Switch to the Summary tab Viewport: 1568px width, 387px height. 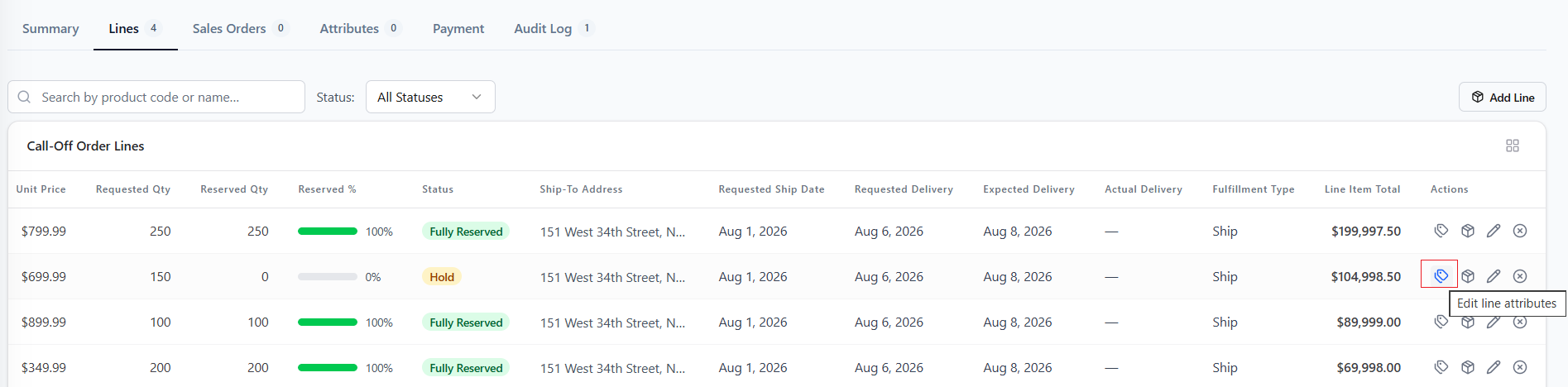point(50,28)
